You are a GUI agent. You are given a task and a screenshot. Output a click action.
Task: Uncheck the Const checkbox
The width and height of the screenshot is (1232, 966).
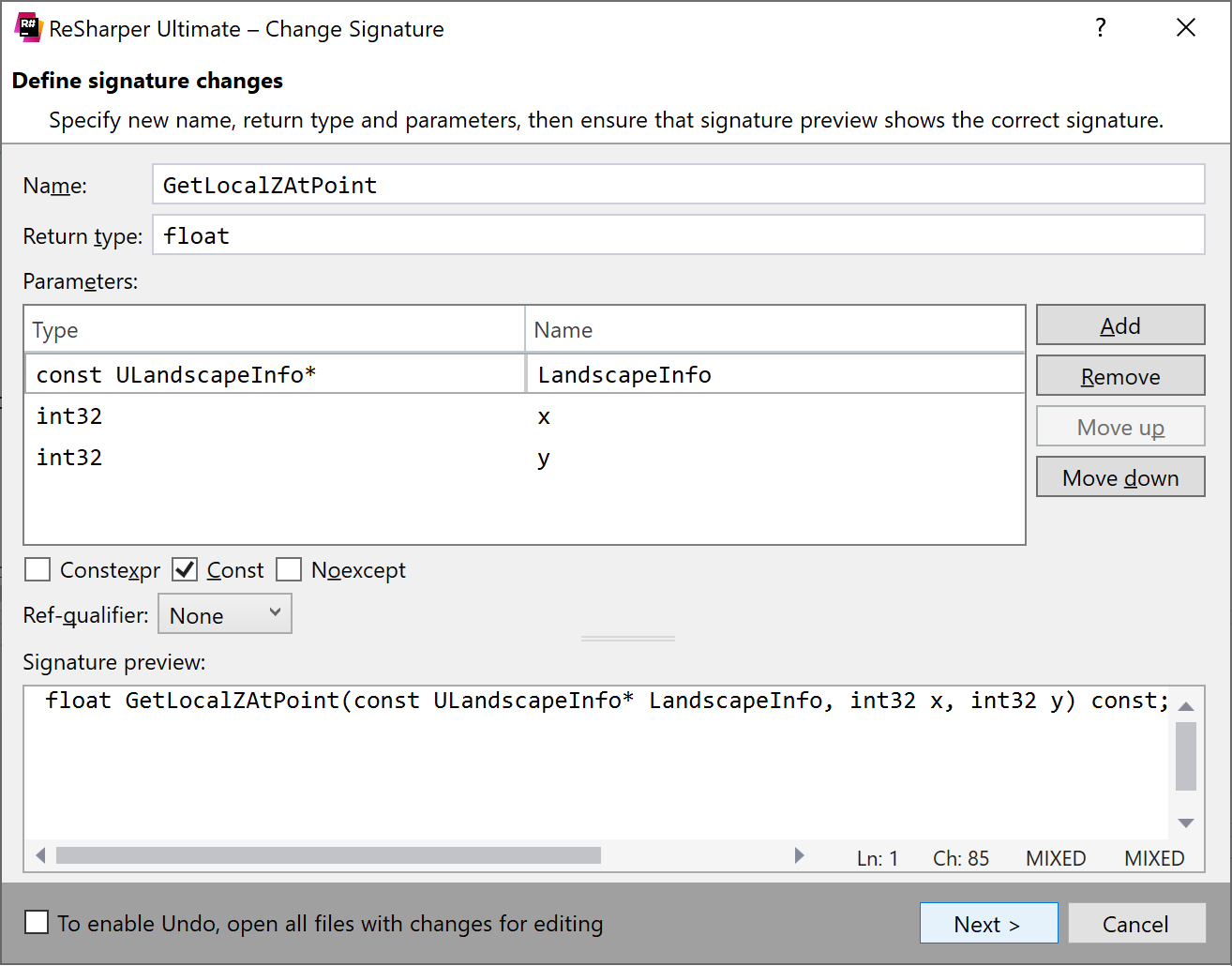click(x=185, y=569)
